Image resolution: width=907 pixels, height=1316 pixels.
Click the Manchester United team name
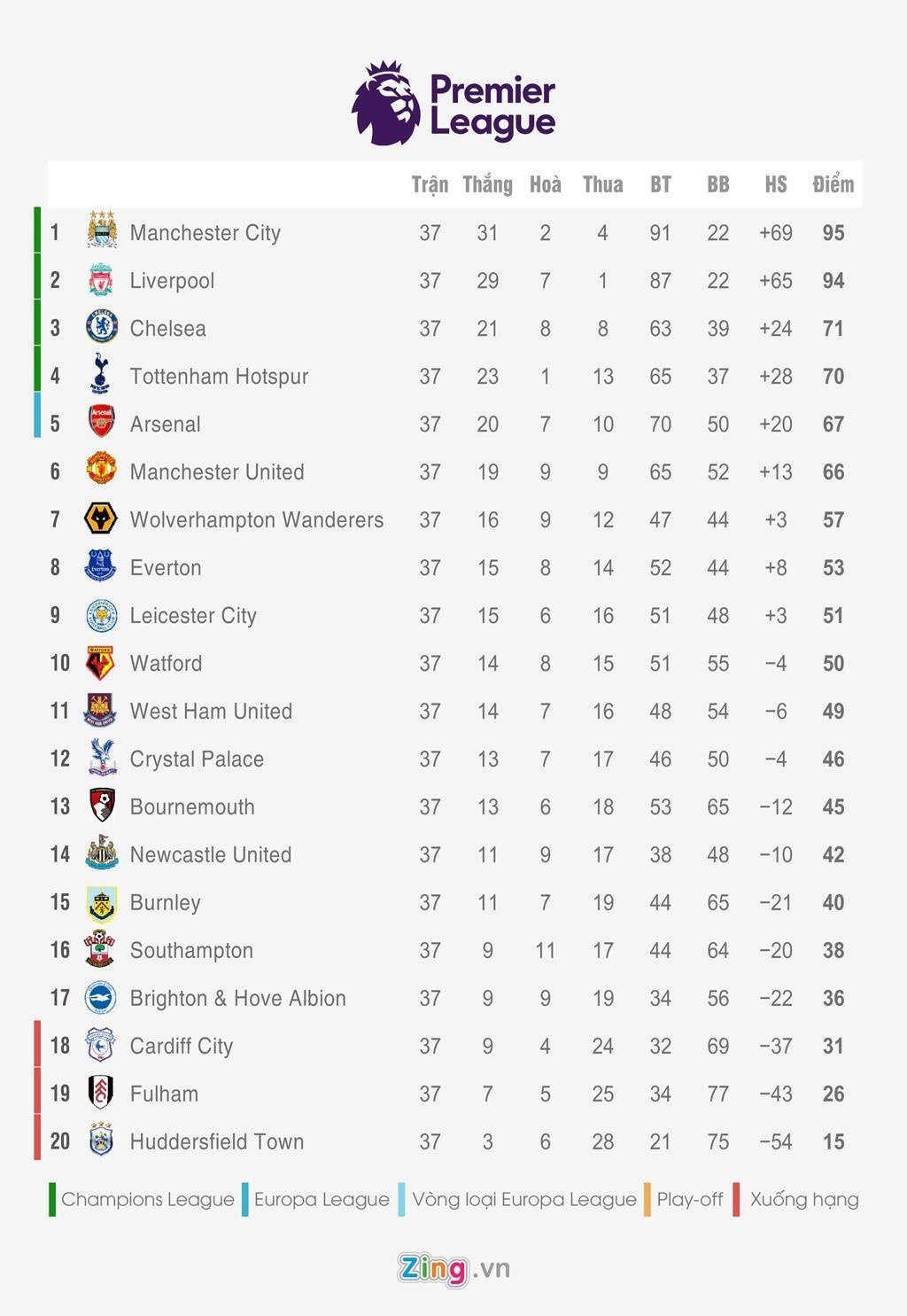pyautogui.click(x=217, y=472)
